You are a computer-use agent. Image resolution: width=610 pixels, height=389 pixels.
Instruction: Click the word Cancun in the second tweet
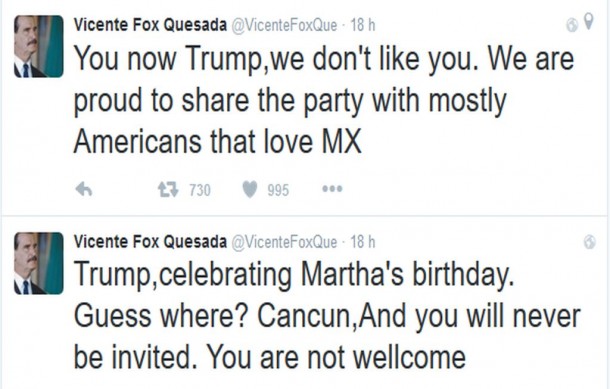pyautogui.click(x=304, y=316)
